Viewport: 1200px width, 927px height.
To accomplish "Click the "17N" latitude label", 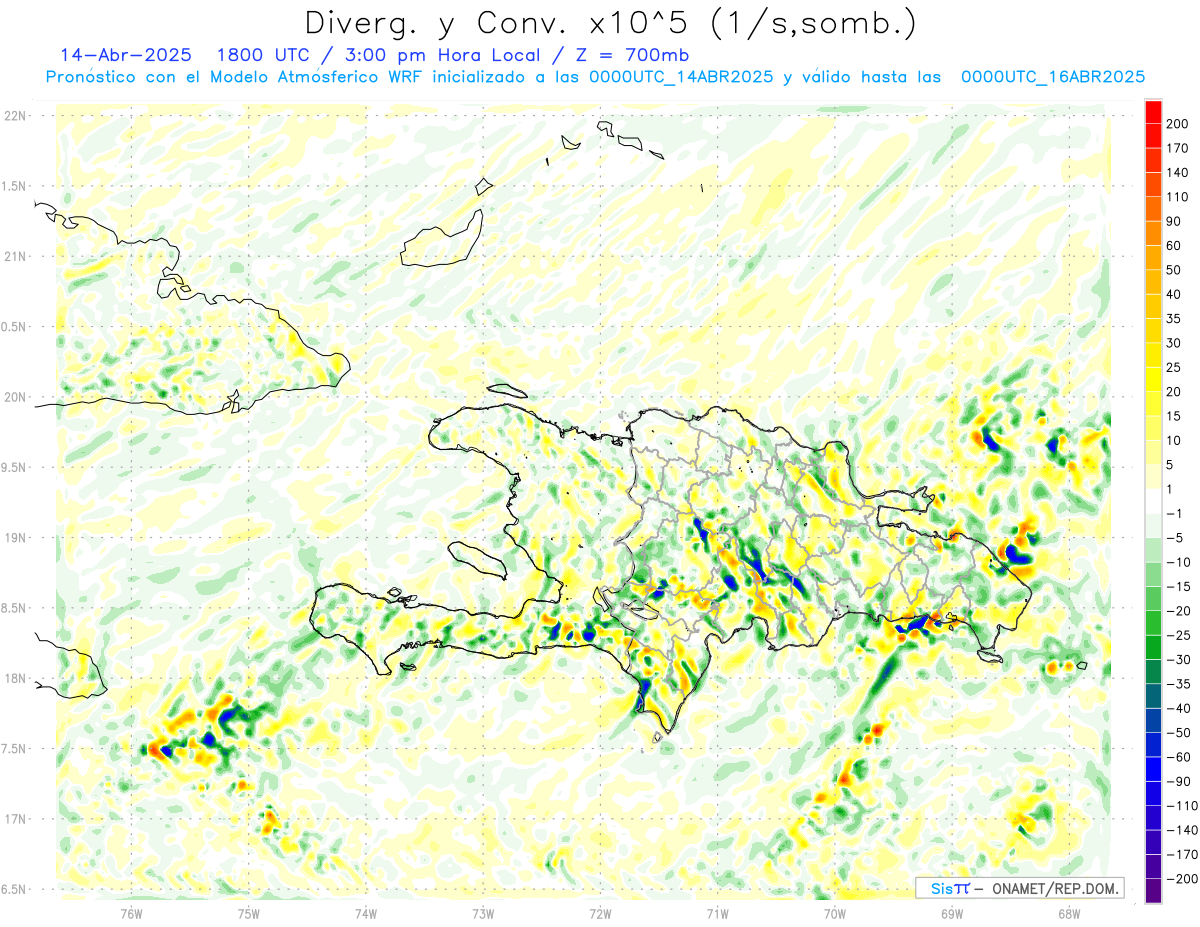I will (14, 819).
